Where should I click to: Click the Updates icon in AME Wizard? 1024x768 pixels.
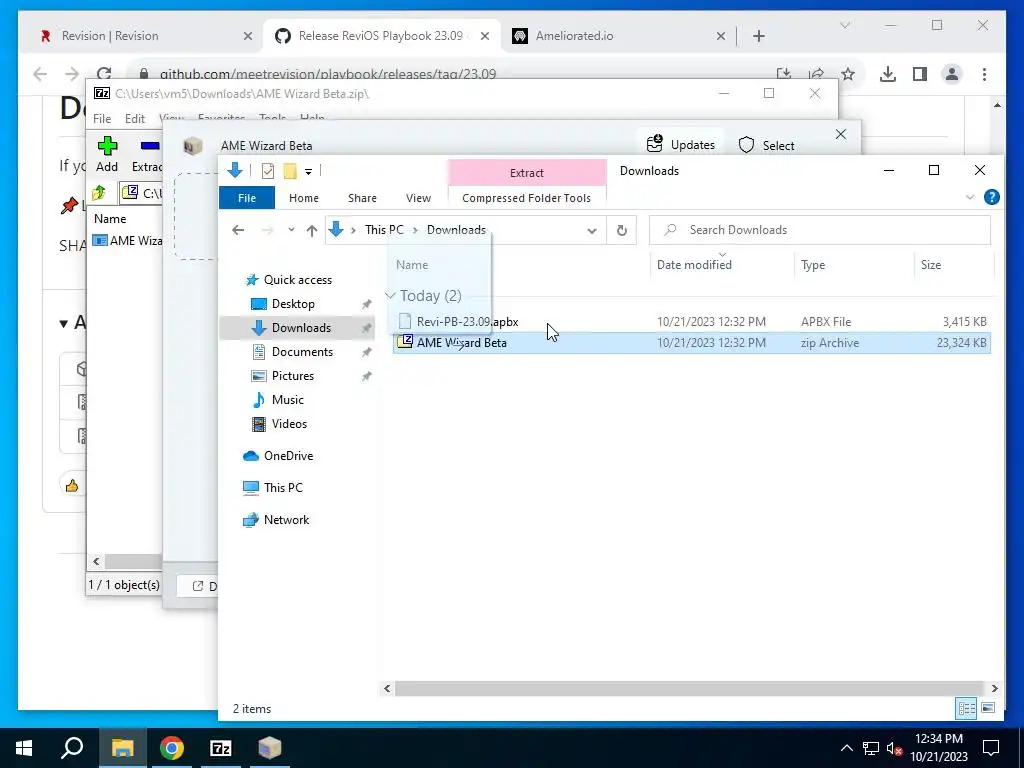click(654, 144)
